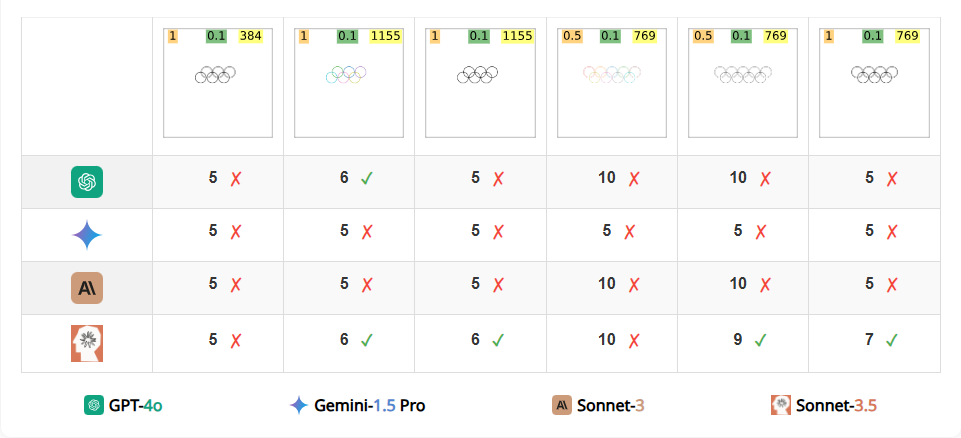Select the pastel rings thumbnail labeled 769
The height and width of the screenshot is (438, 961).
pos(612,83)
